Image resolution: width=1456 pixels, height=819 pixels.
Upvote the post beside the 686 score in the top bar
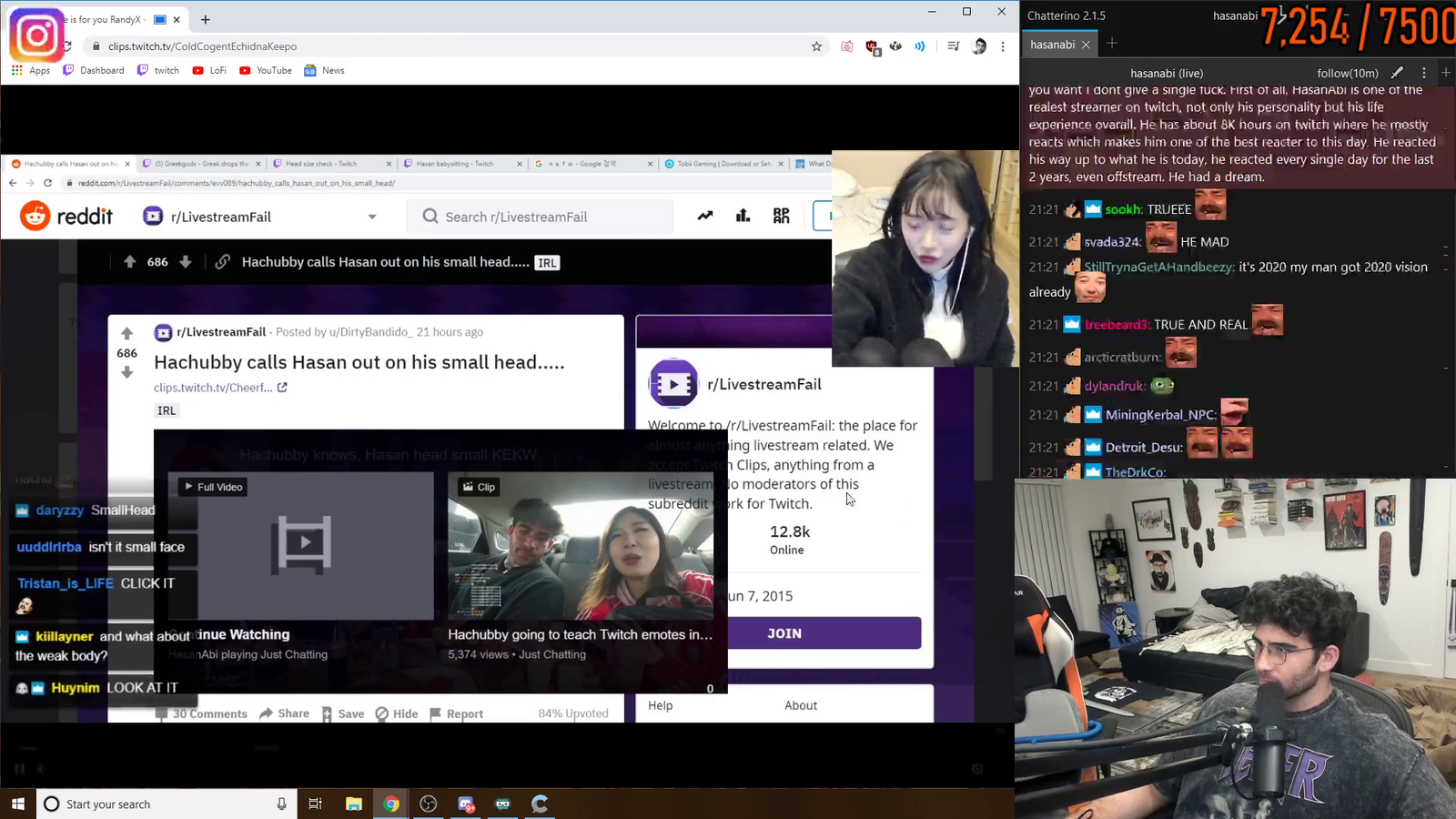130,262
